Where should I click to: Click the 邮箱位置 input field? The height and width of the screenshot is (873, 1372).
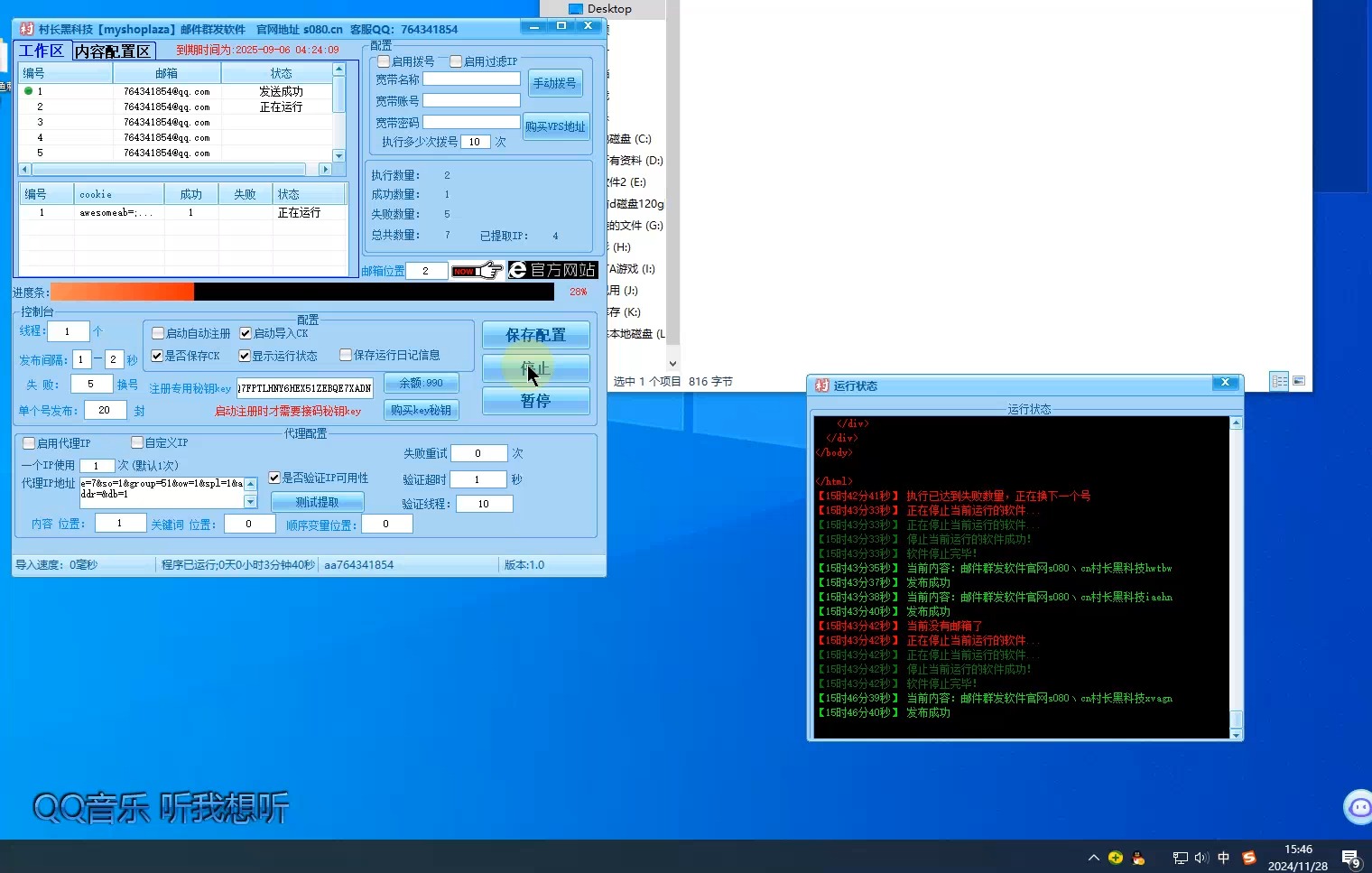[x=426, y=271]
